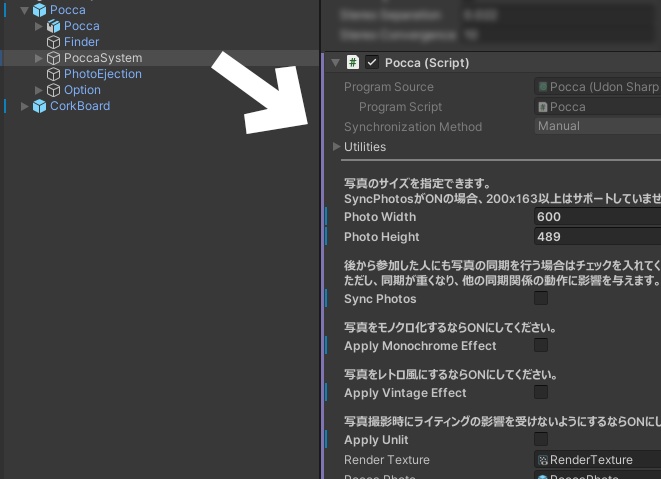The image size is (661, 479).
Task: Select the Option object in hierarchy
Action: click(82, 90)
